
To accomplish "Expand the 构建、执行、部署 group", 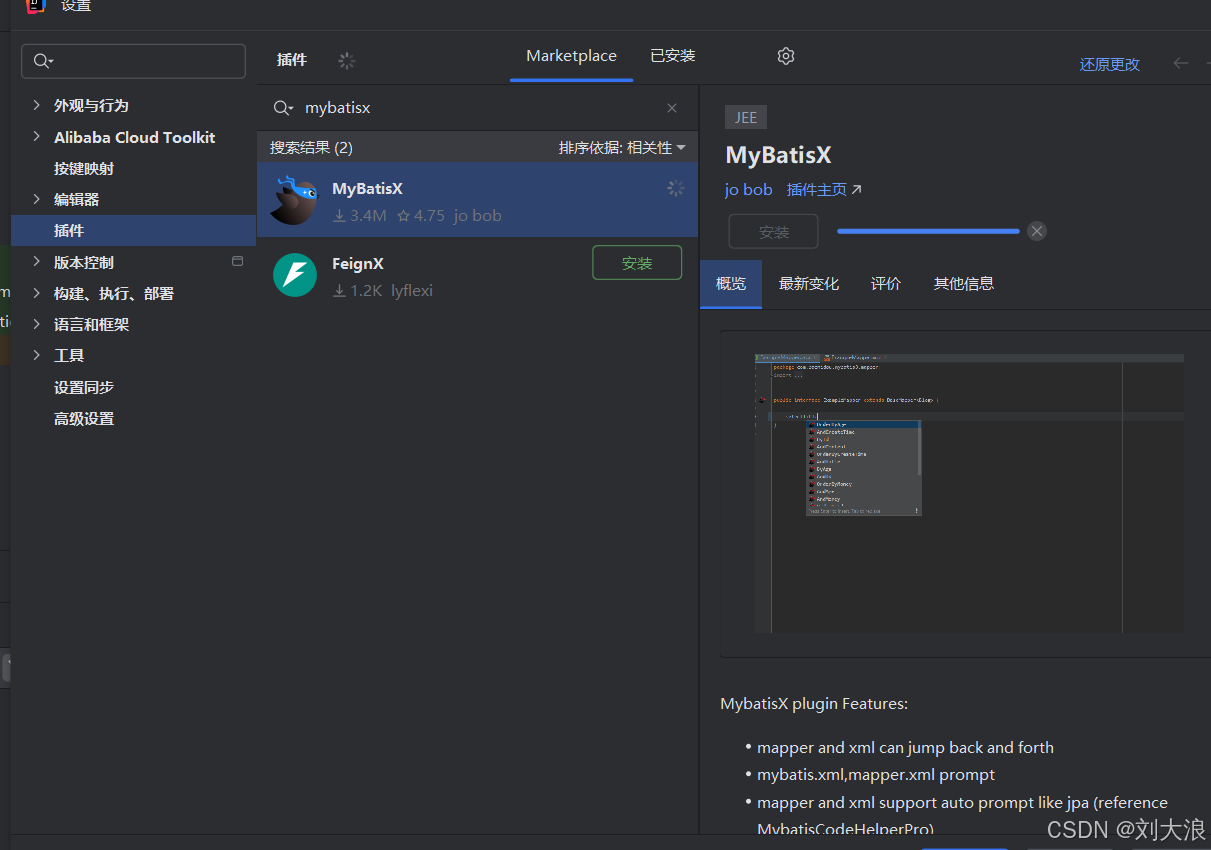I will (x=37, y=293).
